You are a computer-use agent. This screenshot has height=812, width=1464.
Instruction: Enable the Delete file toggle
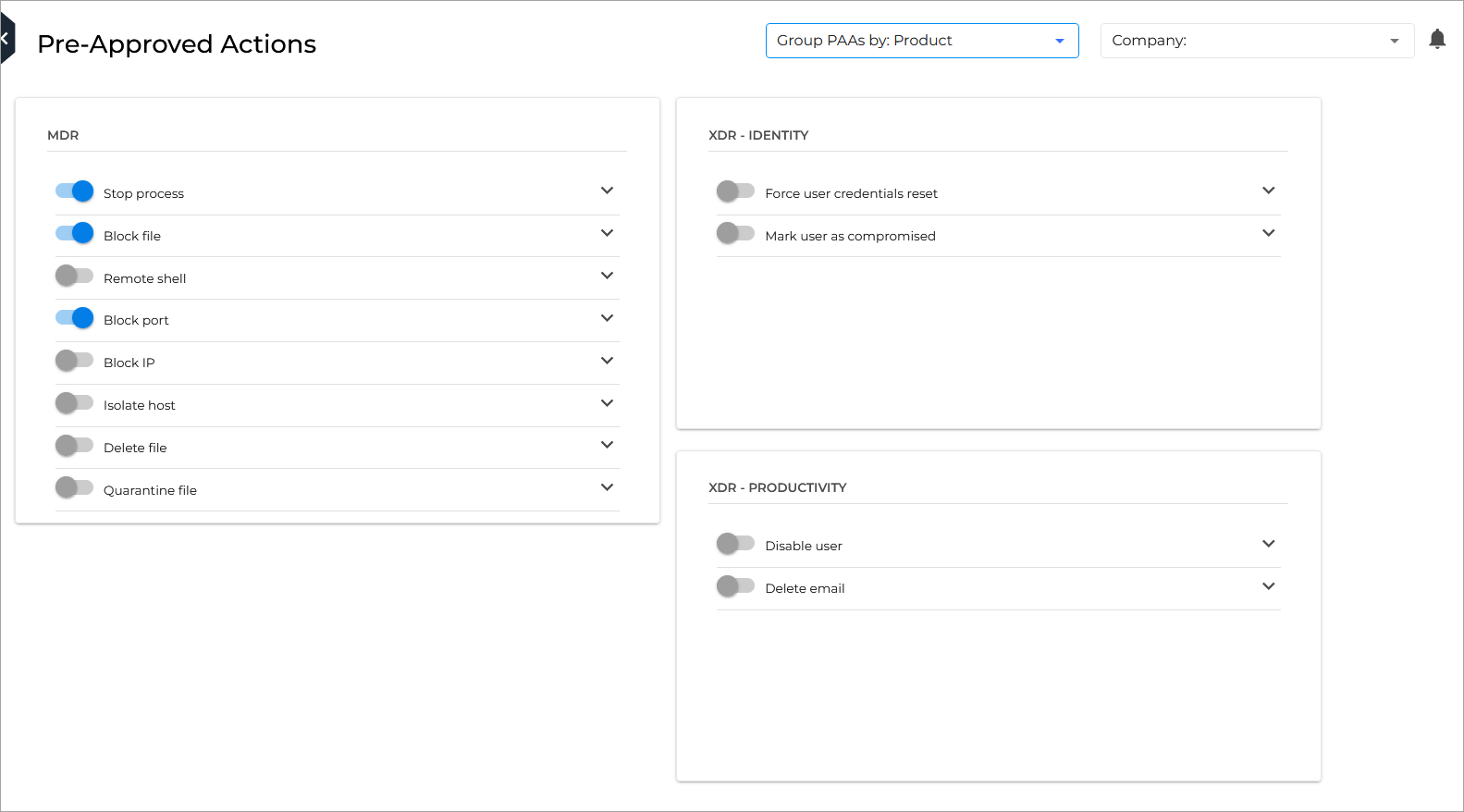(x=74, y=446)
